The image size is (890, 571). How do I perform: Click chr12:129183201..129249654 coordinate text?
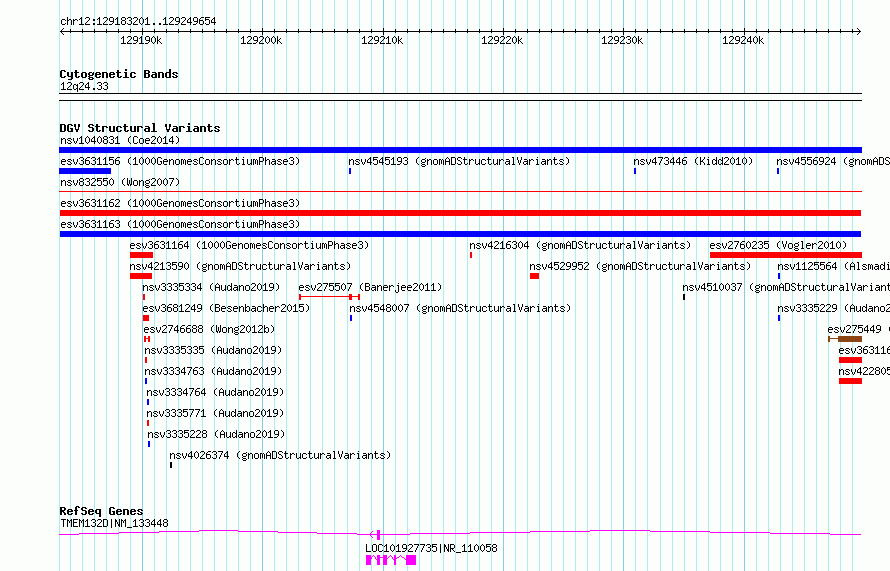138,21
